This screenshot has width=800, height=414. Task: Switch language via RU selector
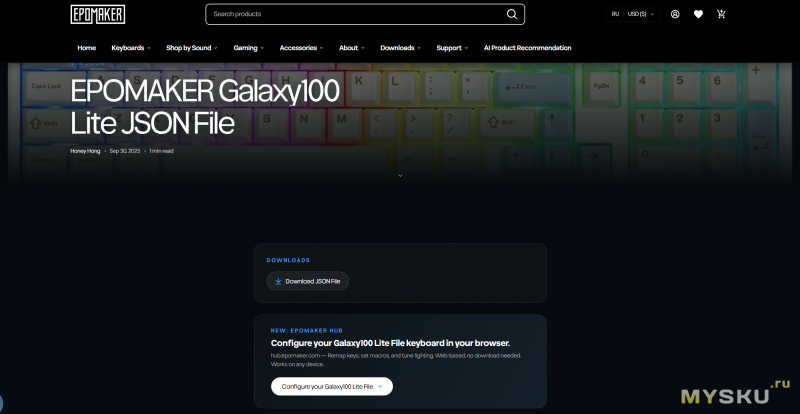pos(615,14)
